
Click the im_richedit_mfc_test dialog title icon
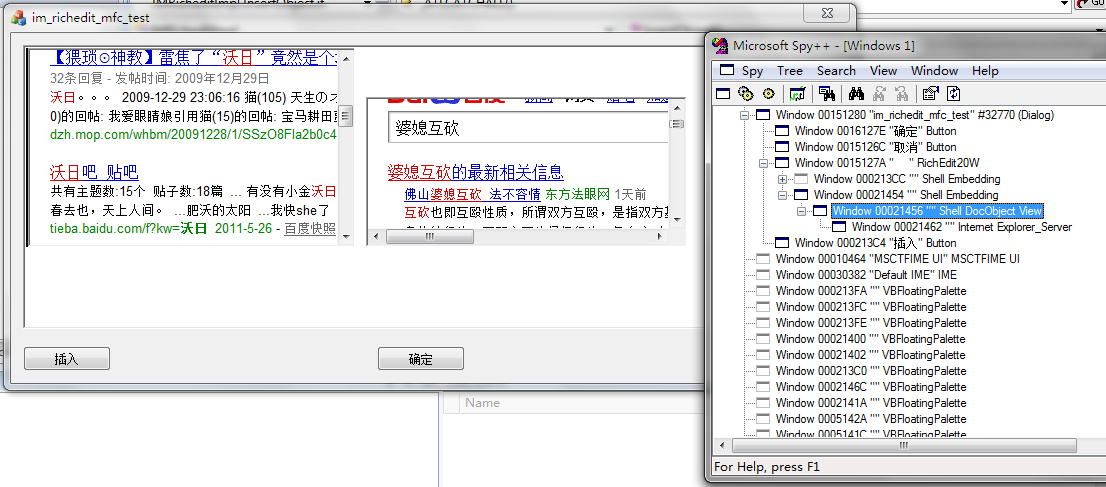click(18, 18)
